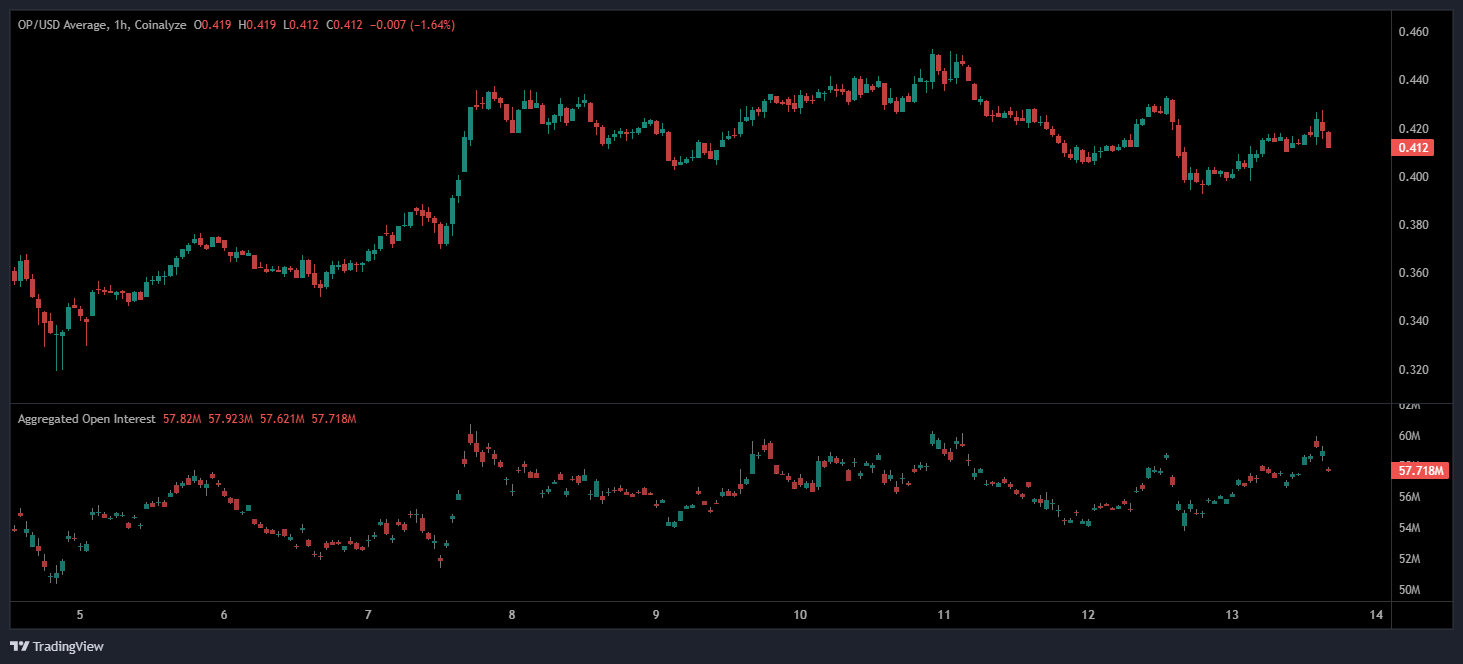1463x664 pixels.
Task: Click the red 57.718M tag on axis
Action: pyautogui.click(x=1420, y=470)
